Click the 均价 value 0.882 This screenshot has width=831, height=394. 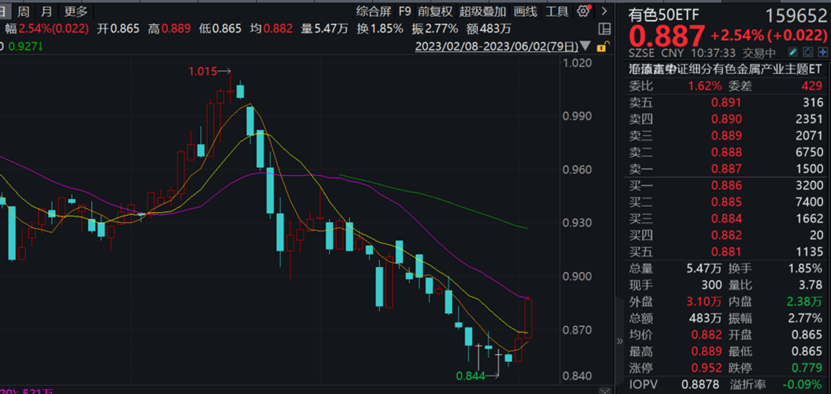pos(706,335)
